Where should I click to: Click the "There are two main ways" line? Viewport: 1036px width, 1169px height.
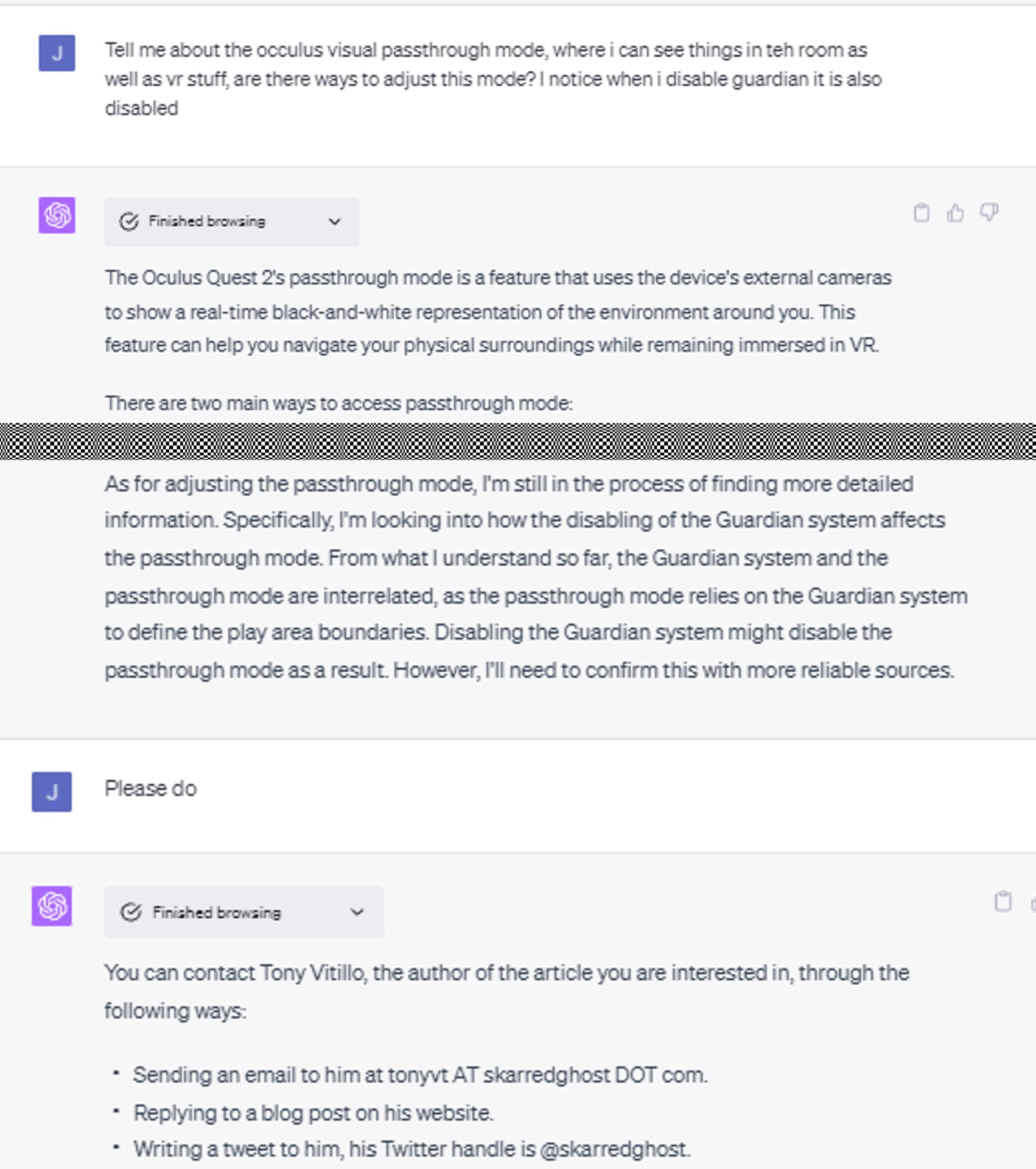click(x=338, y=403)
